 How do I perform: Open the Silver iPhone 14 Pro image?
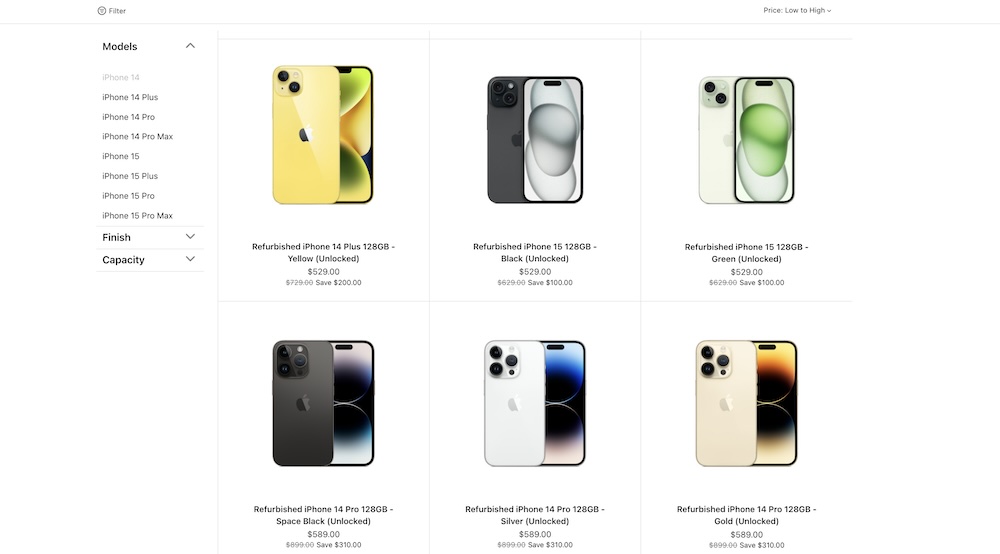(534, 403)
